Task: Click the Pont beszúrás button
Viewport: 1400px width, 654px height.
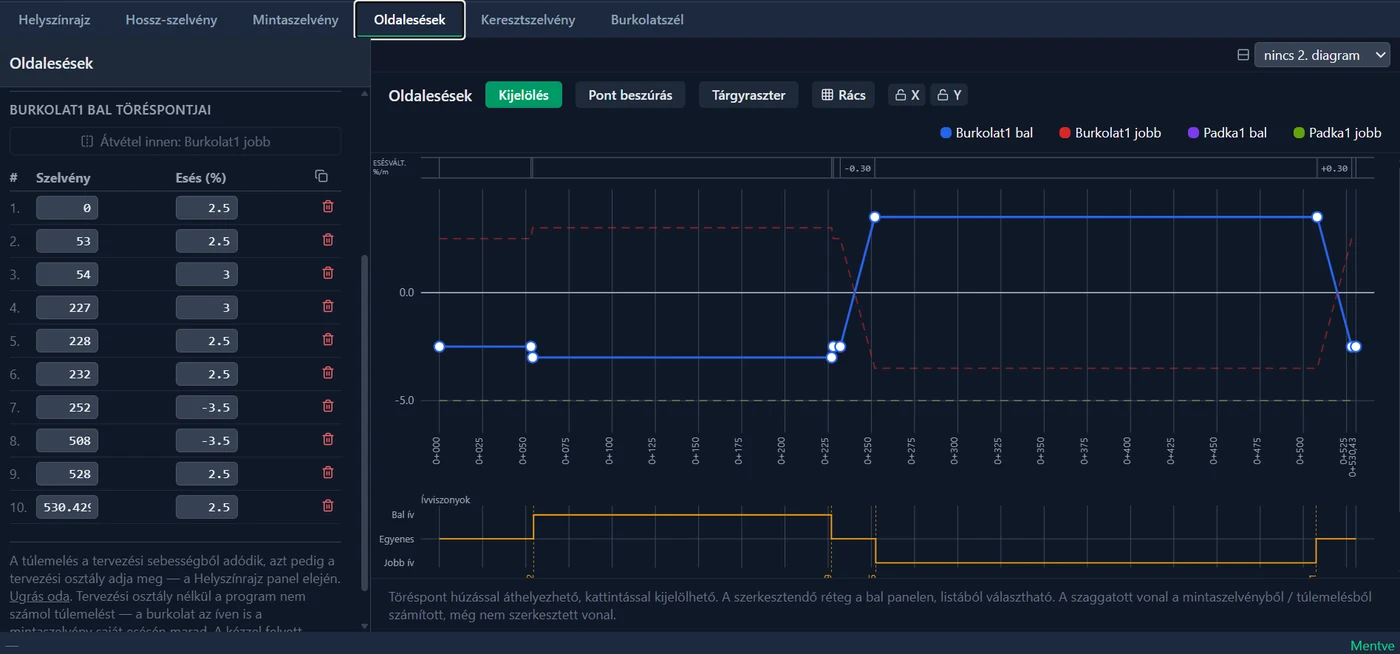Action: click(x=630, y=95)
